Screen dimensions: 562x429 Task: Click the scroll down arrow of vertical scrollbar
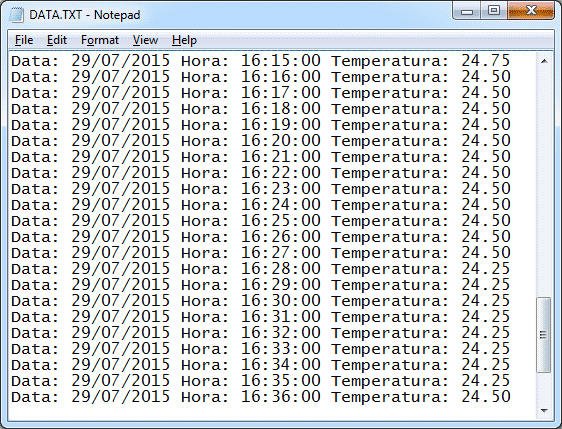(544, 410)
